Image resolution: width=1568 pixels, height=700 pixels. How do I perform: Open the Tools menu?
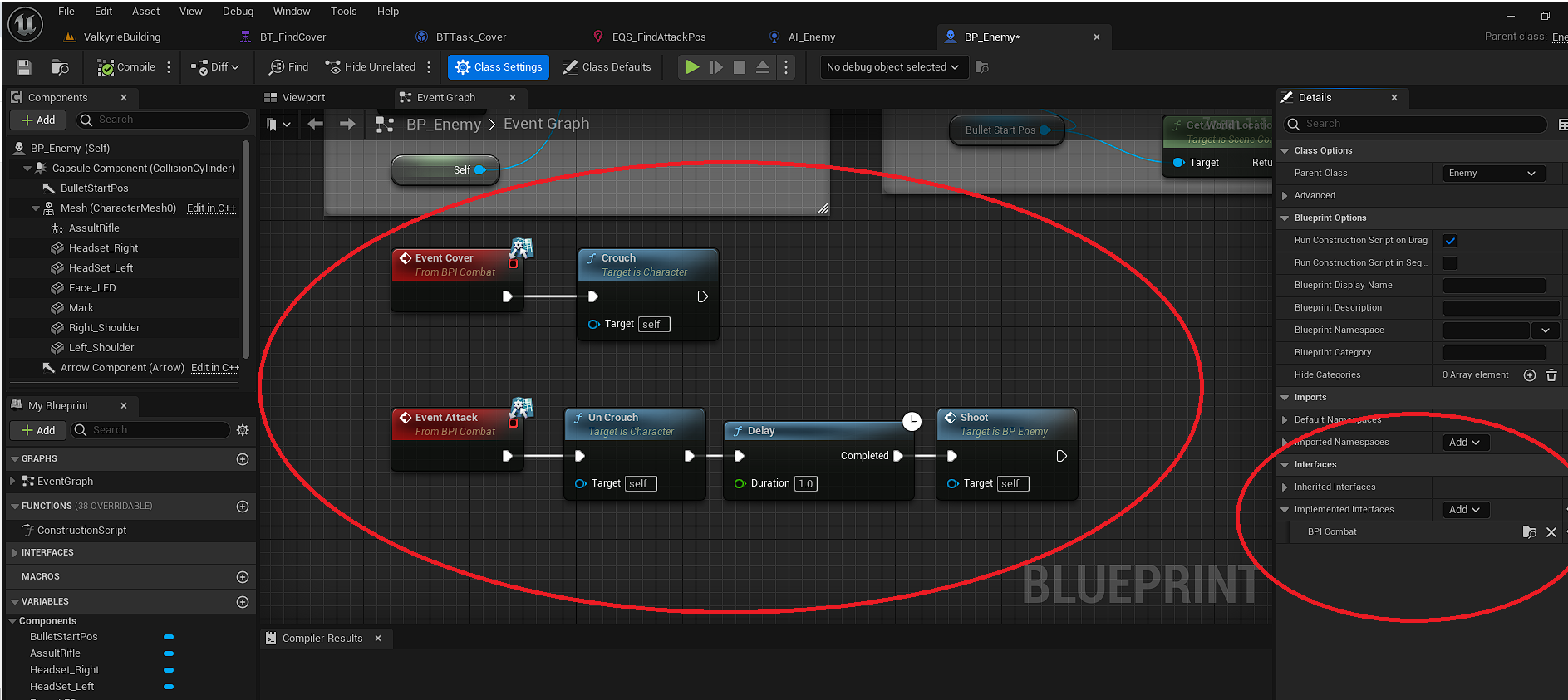coord(344,12)
